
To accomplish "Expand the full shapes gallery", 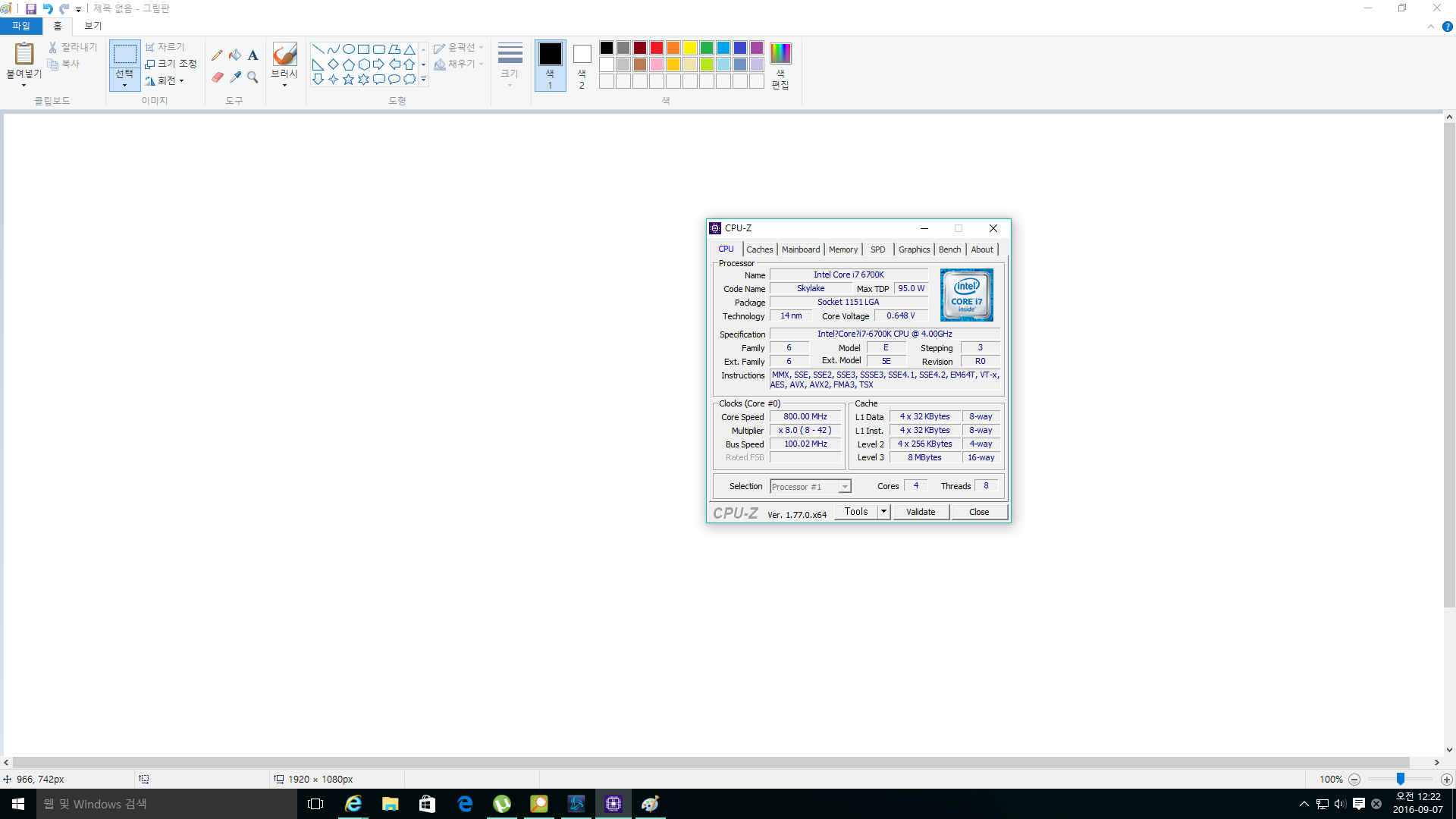I will pos(423,80).
